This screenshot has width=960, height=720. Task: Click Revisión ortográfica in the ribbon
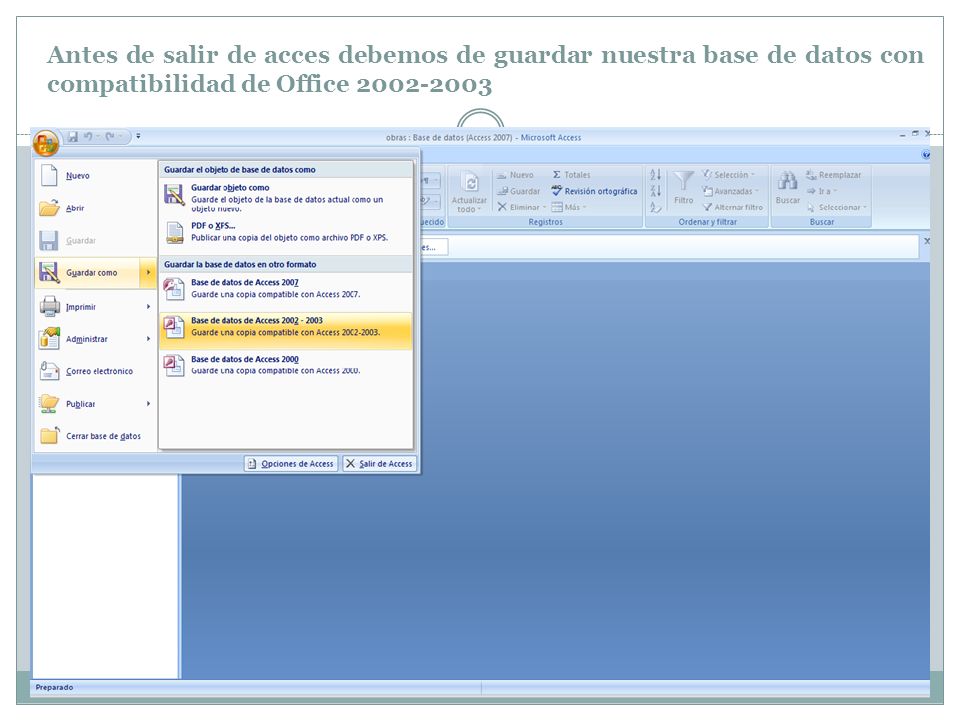pyautogui.click(x=594, y=191)
